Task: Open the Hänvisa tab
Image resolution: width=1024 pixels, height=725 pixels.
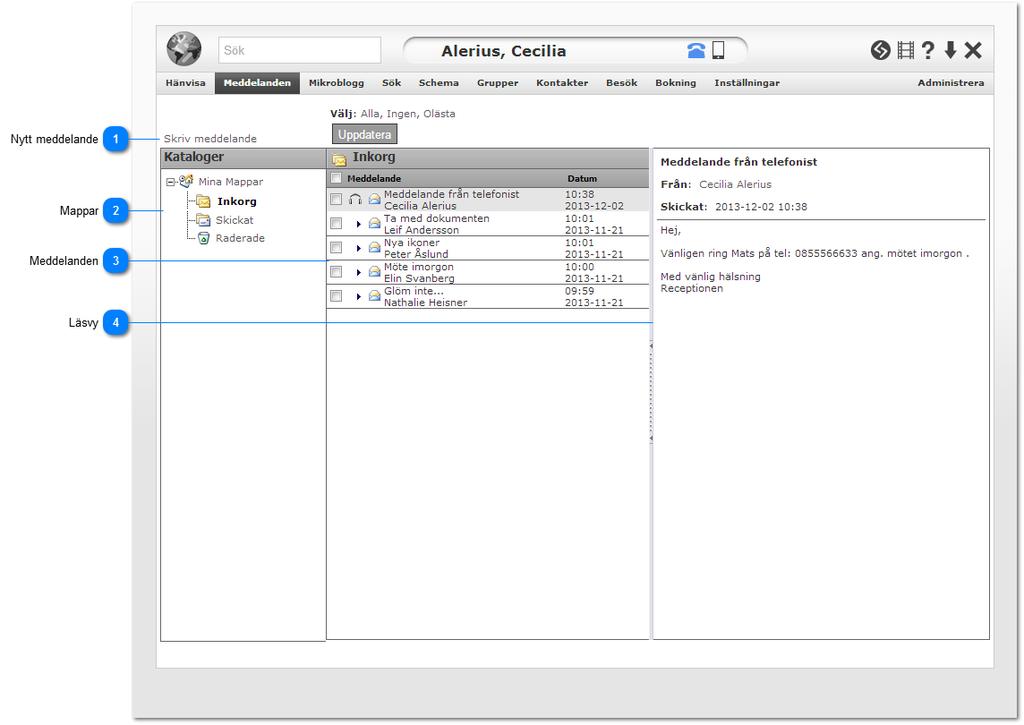Action: pos(185,83)
